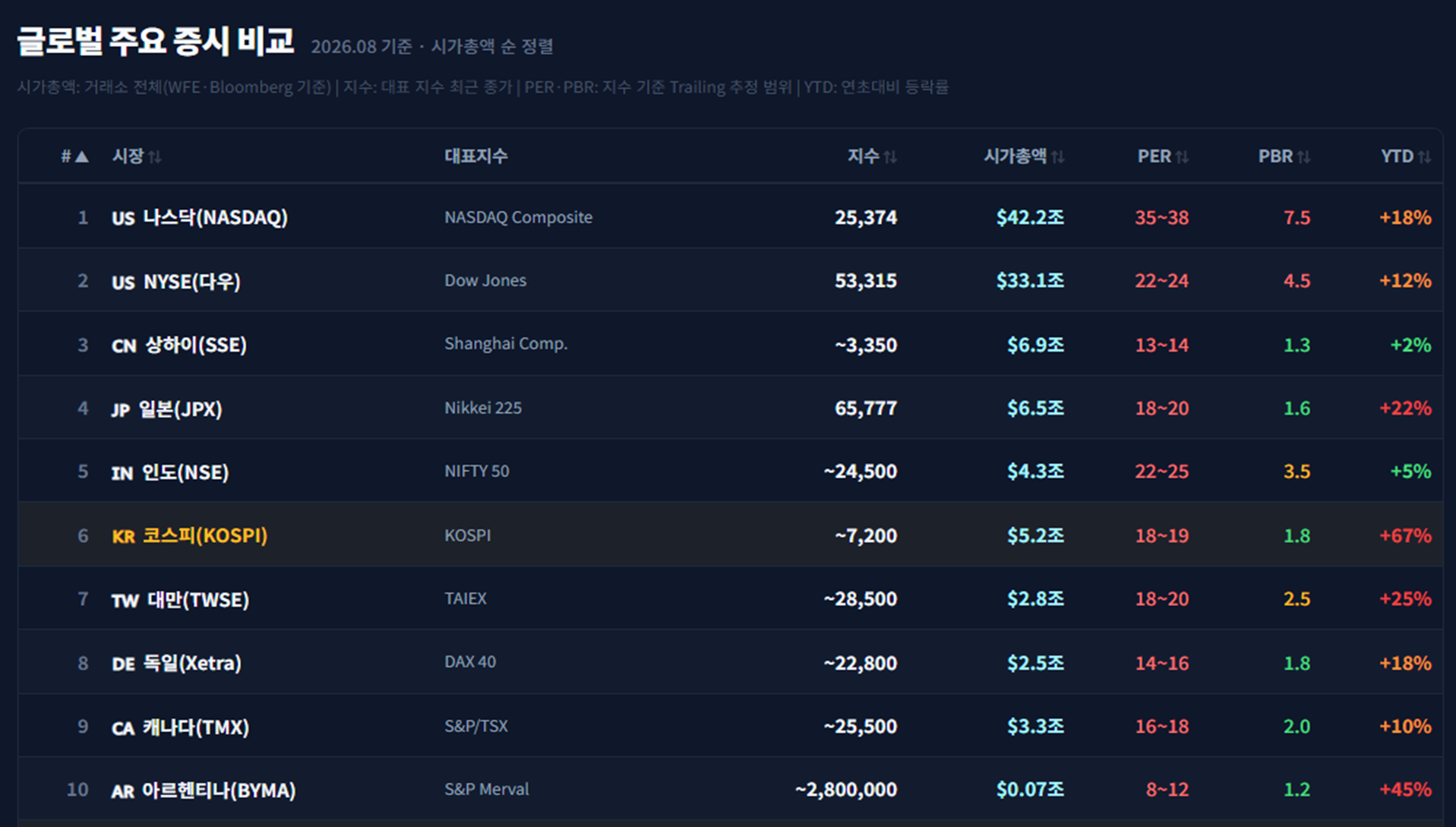The width and height of the screenshot is (1456, 827).
Task: Click the index value ~24,500
Action: (x=861, y=472)
